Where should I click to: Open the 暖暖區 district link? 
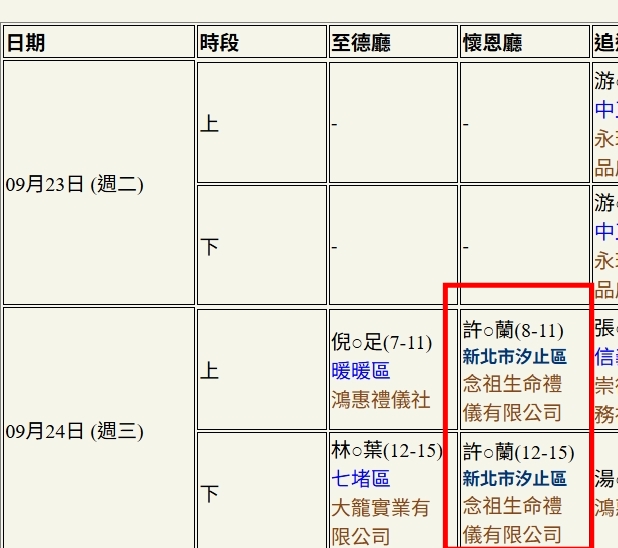click(360, 371)
